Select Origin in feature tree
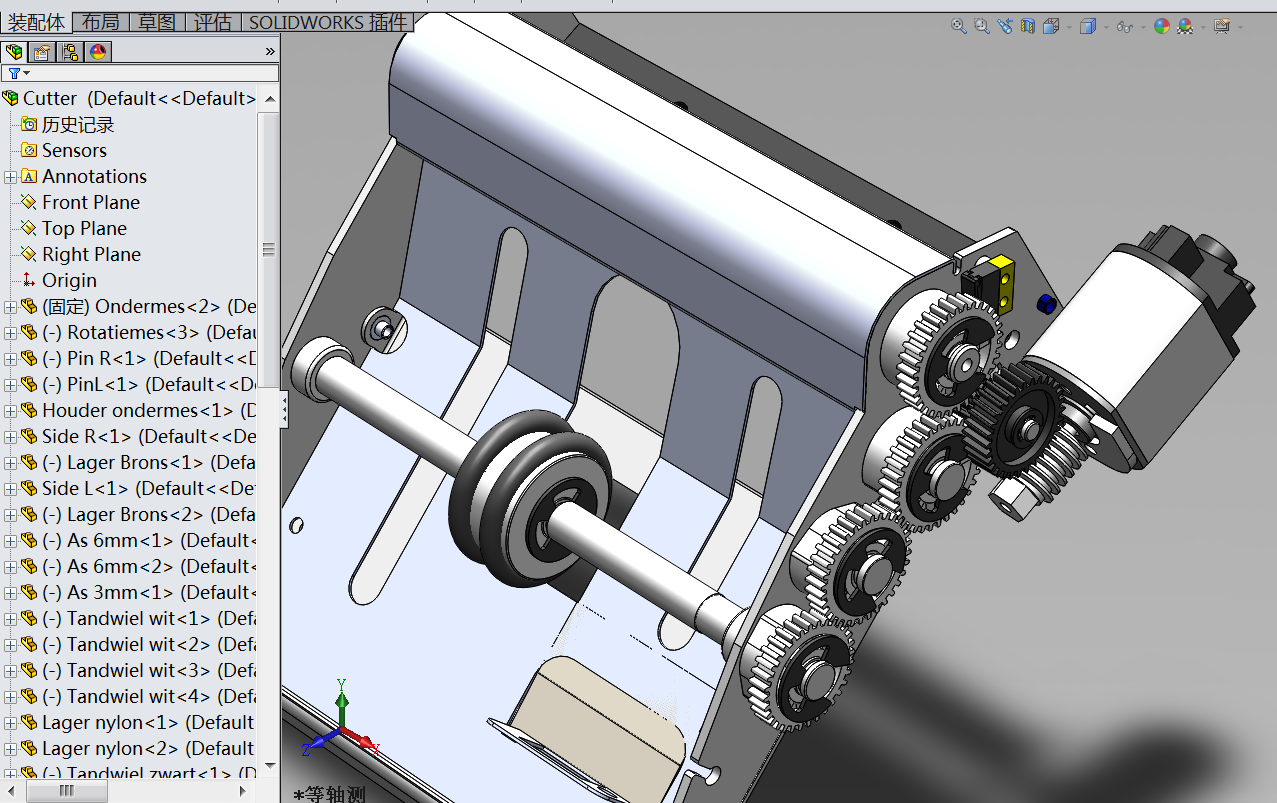1277x803 pixels. click(69, 280)
